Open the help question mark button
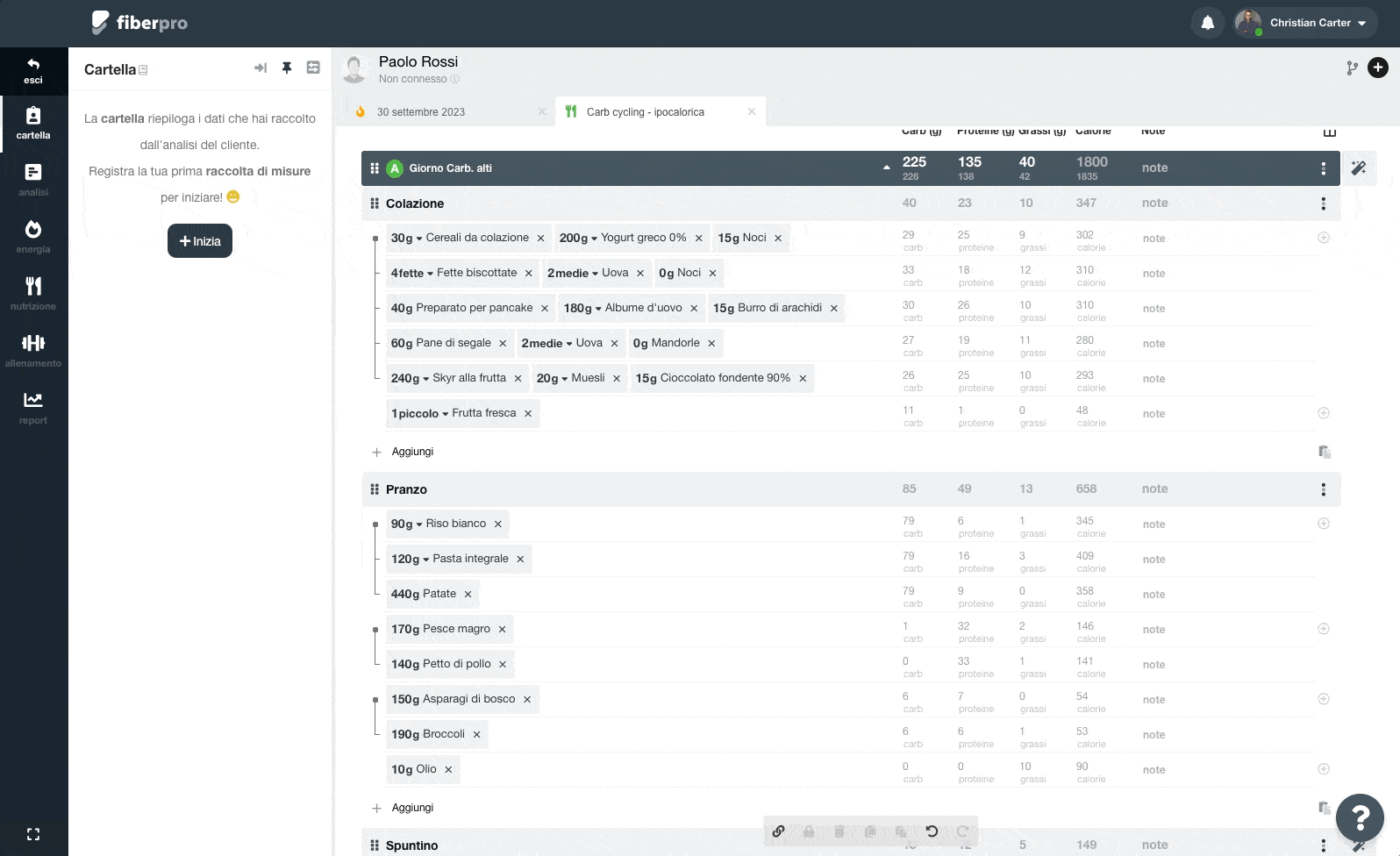1400x856 pixels. [x=1360, y=817]
